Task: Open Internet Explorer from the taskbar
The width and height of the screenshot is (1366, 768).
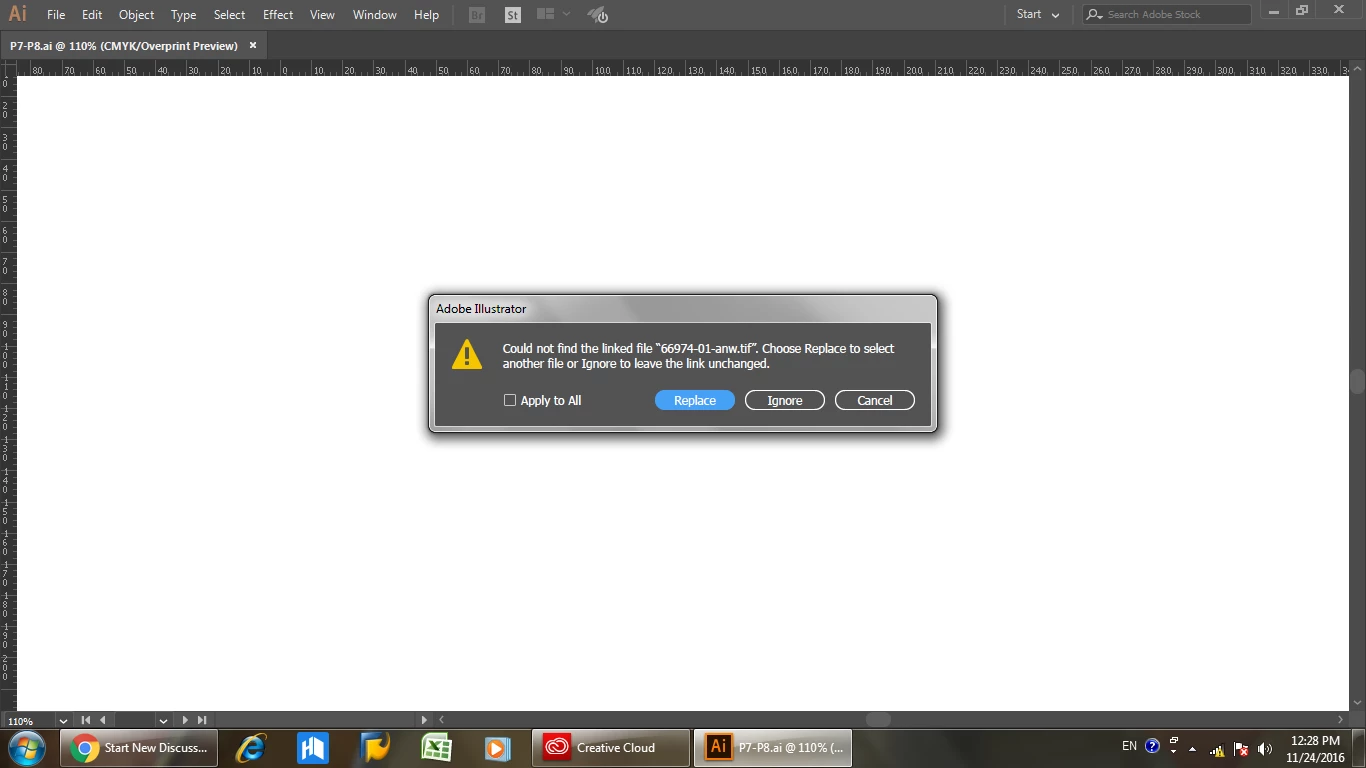Action: [x=250, y=748]
